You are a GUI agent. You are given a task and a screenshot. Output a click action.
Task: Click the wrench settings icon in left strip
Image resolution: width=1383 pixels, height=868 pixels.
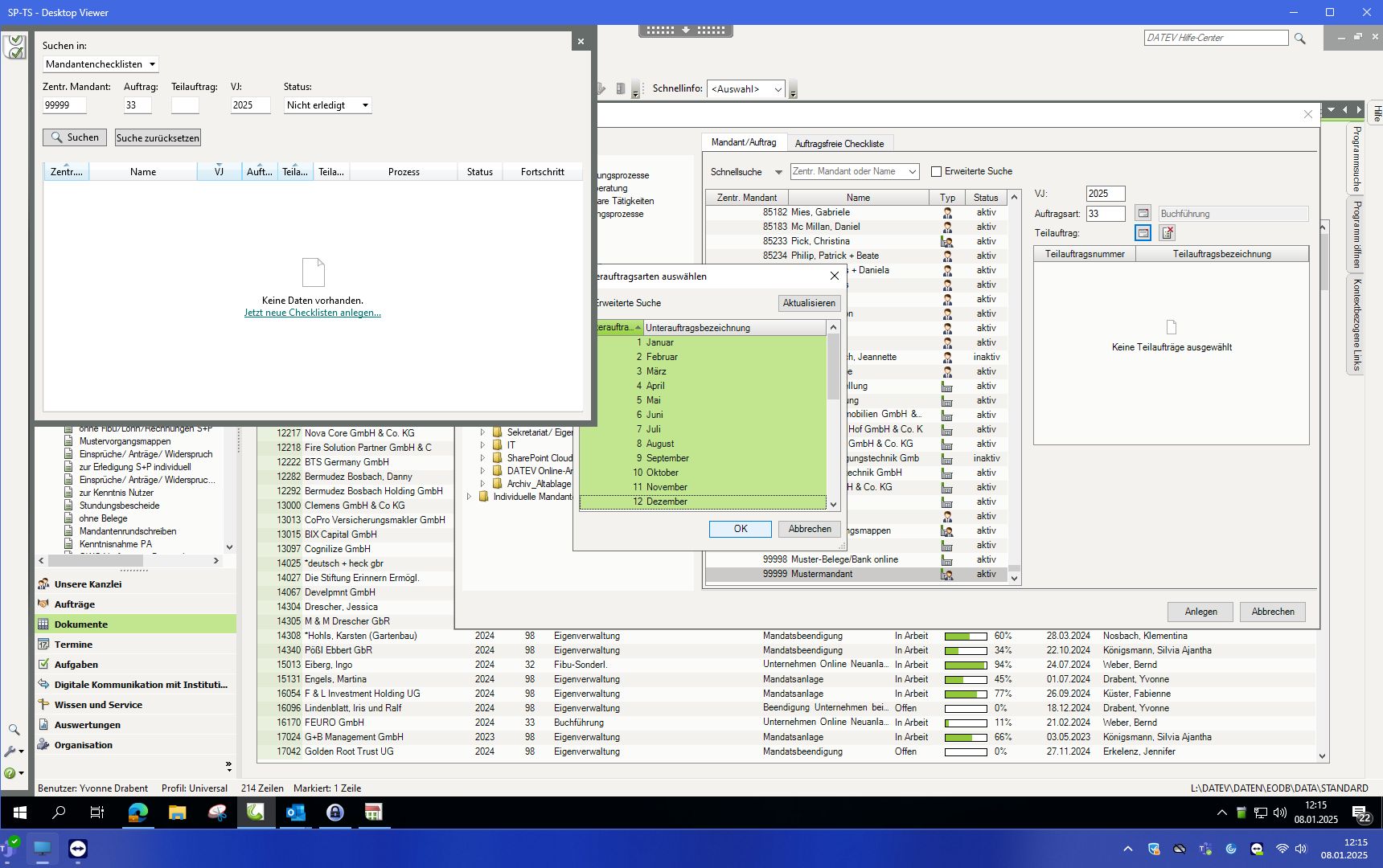pos(10,751)
